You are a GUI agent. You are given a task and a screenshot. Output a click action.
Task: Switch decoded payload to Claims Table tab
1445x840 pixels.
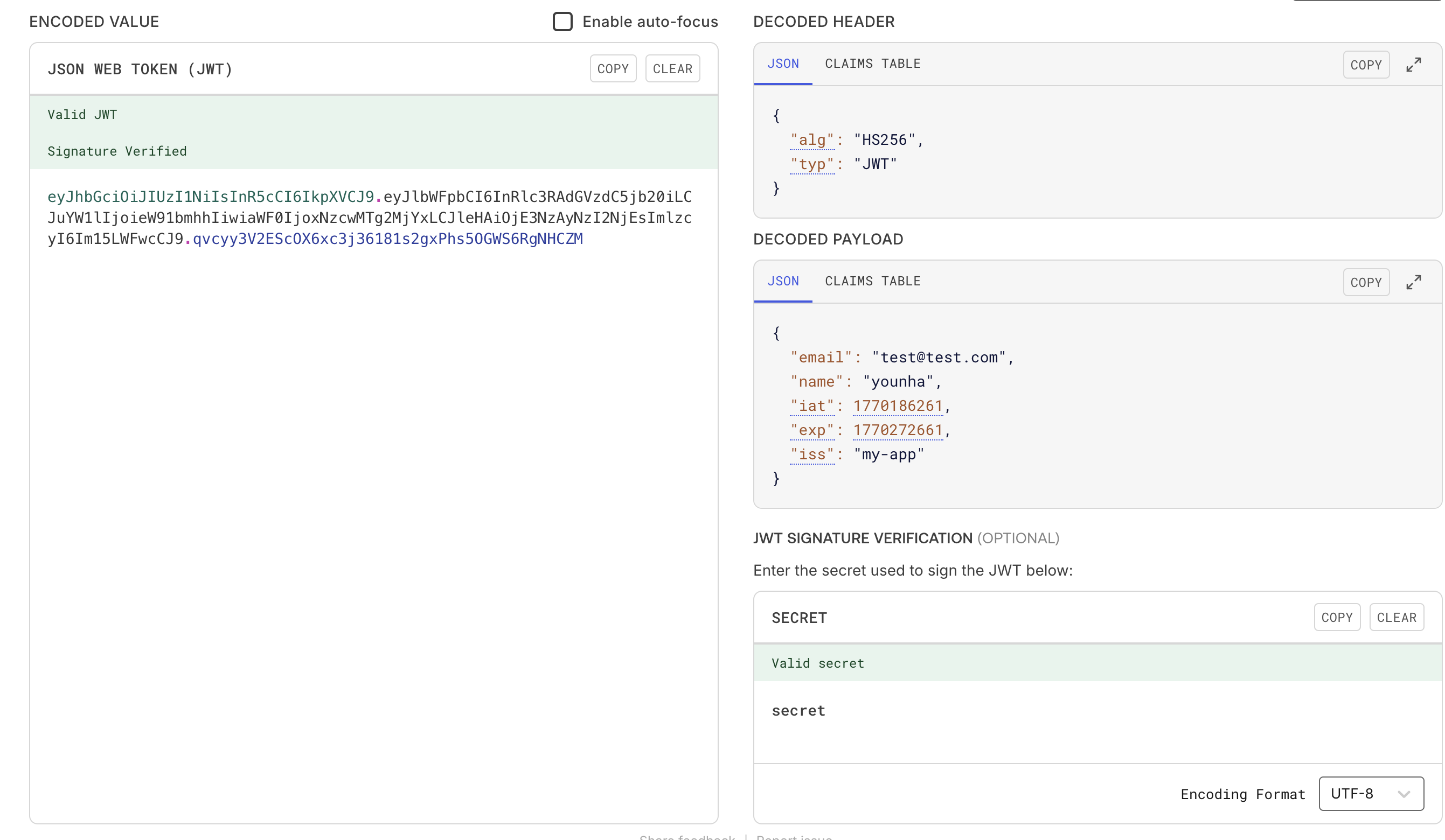point(872,281)
